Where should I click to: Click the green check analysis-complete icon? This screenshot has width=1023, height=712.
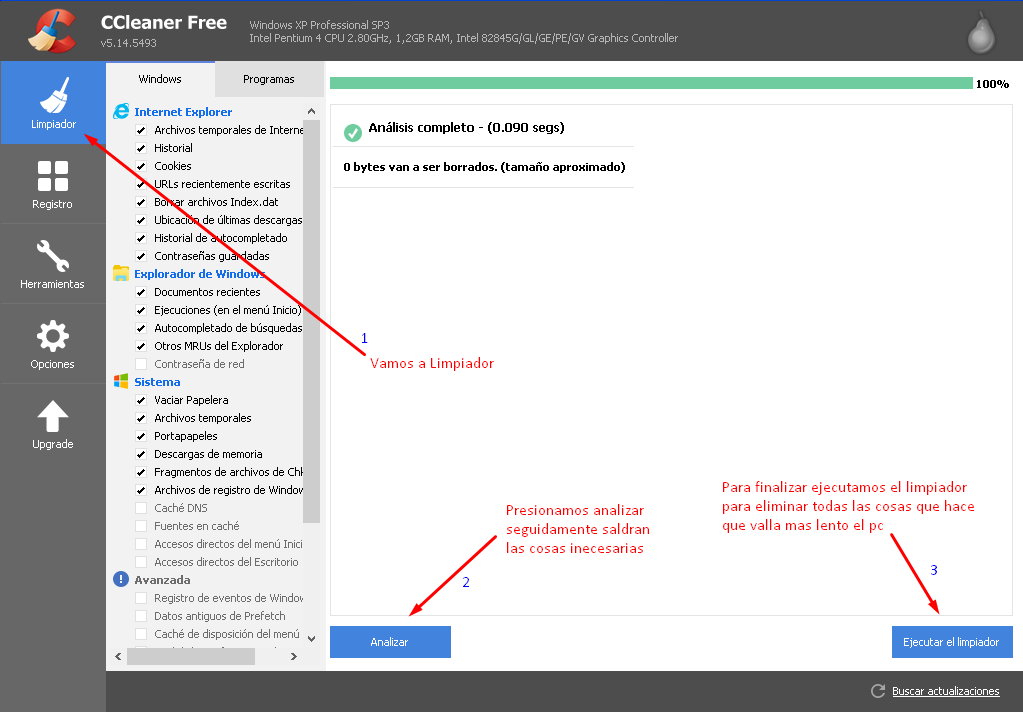click(352, 132)
